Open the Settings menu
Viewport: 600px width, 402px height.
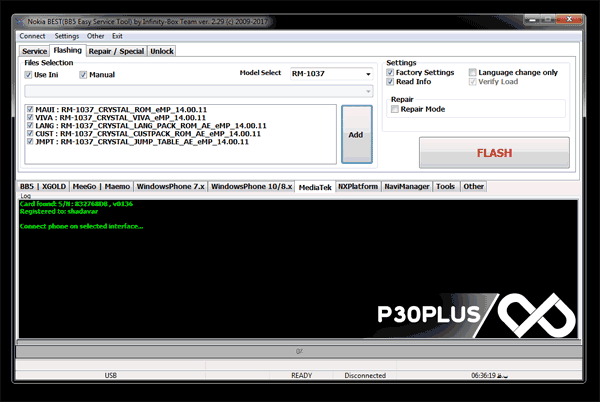[x=67, y=36]
